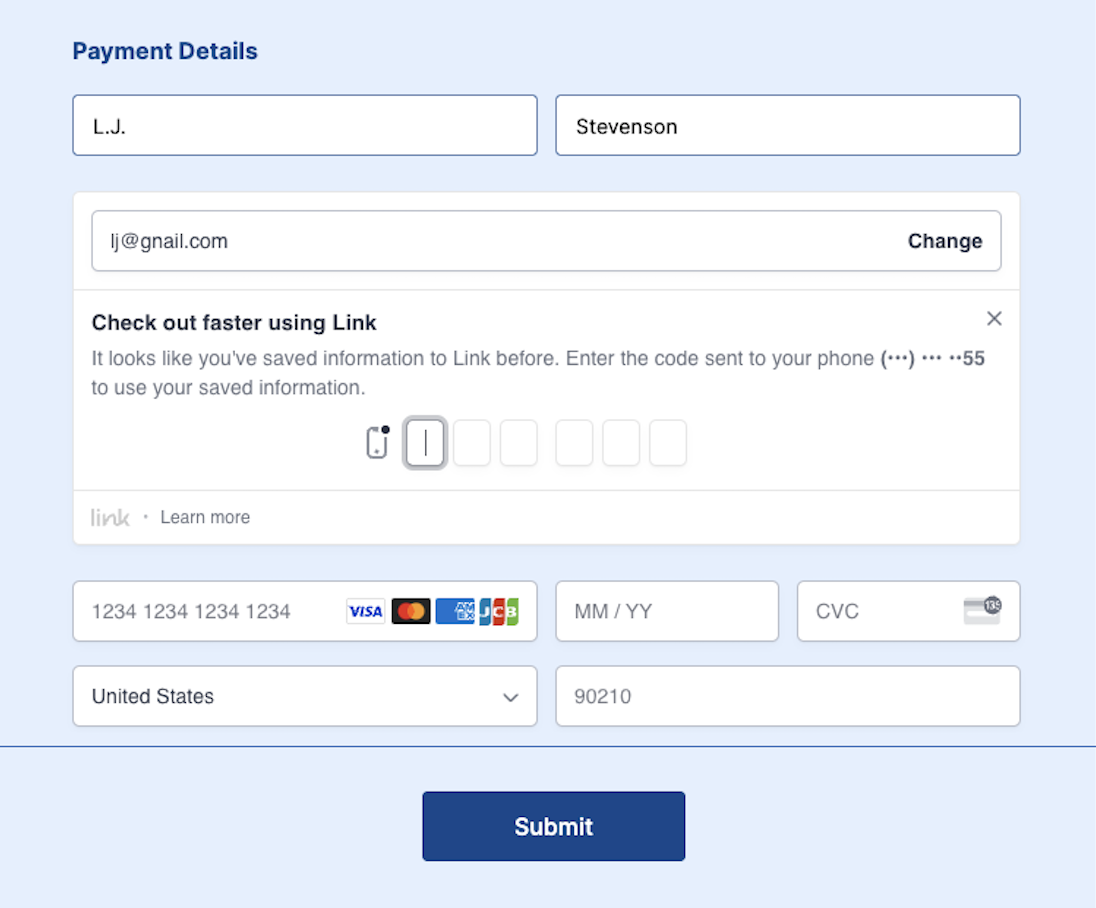Click the country dropdown chevron arrow
Image resolution: width=1096 pixels, height=908 pixels.
tap(511, 697)
